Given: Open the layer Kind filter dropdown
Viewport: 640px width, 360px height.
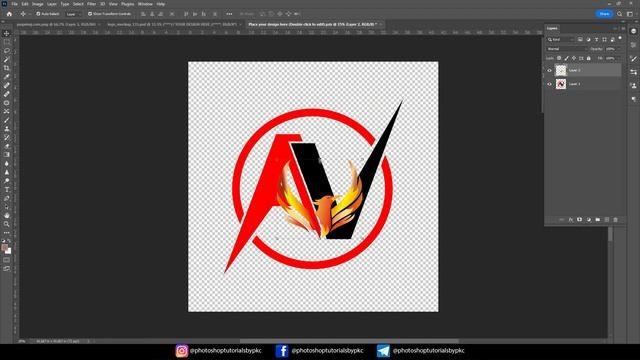Looking at the screenshot, I should tap(560, 40).
